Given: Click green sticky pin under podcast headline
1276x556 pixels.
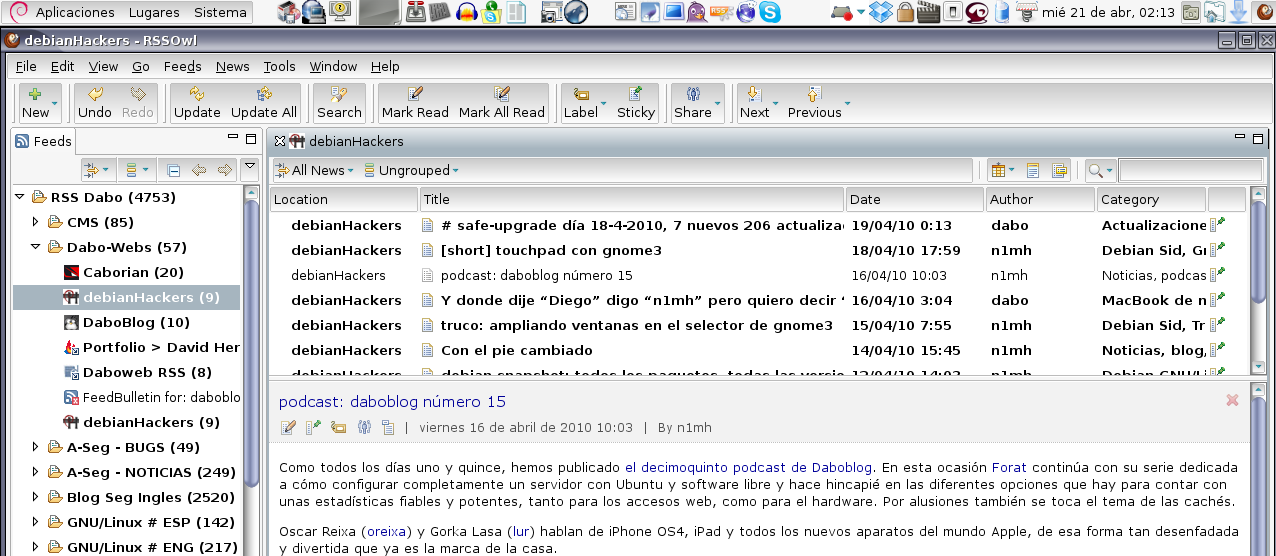Looking at the screenshot, I should pos(313,427).
